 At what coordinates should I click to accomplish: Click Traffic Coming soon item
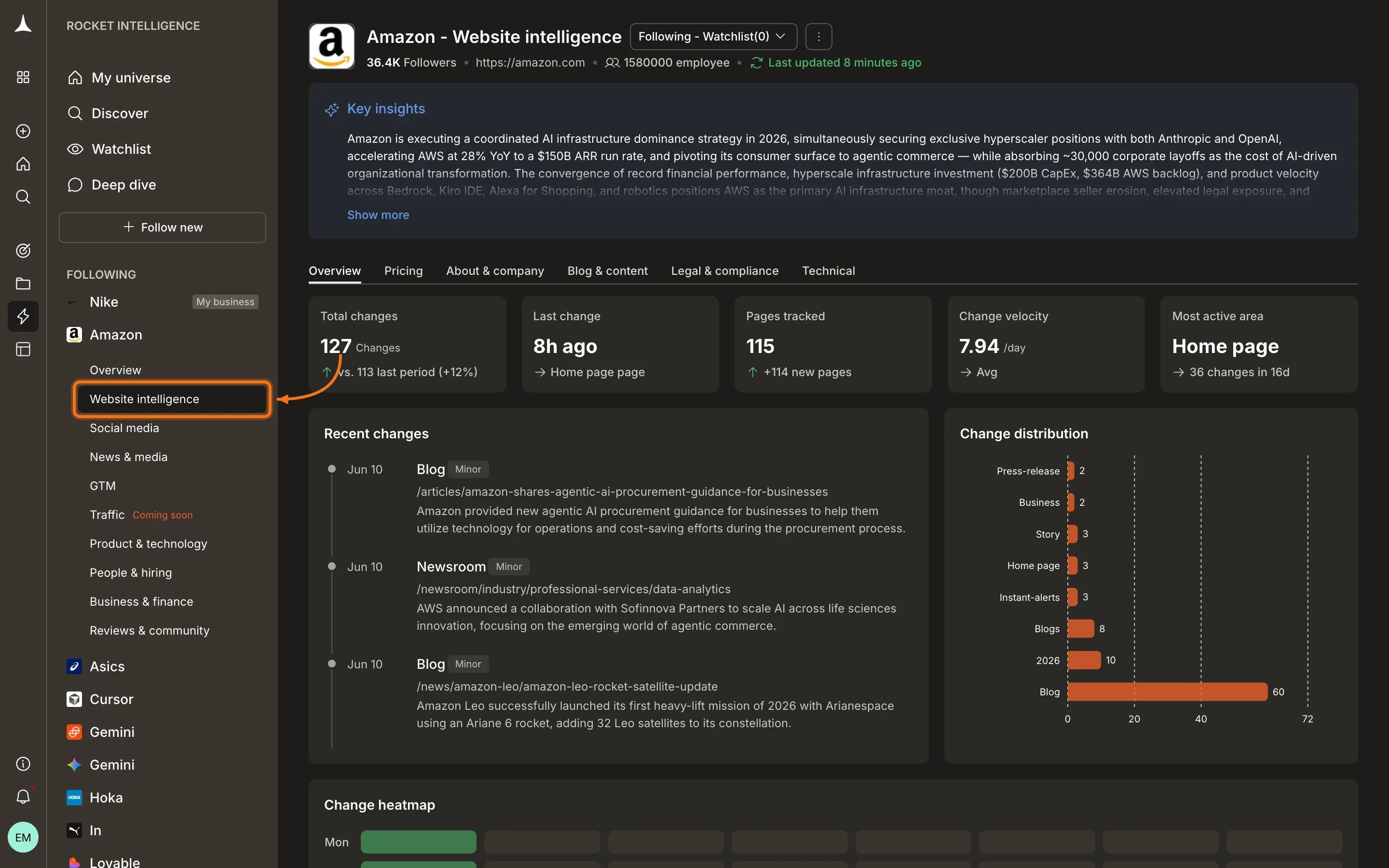pyautogui.click(x=141, y=515)
